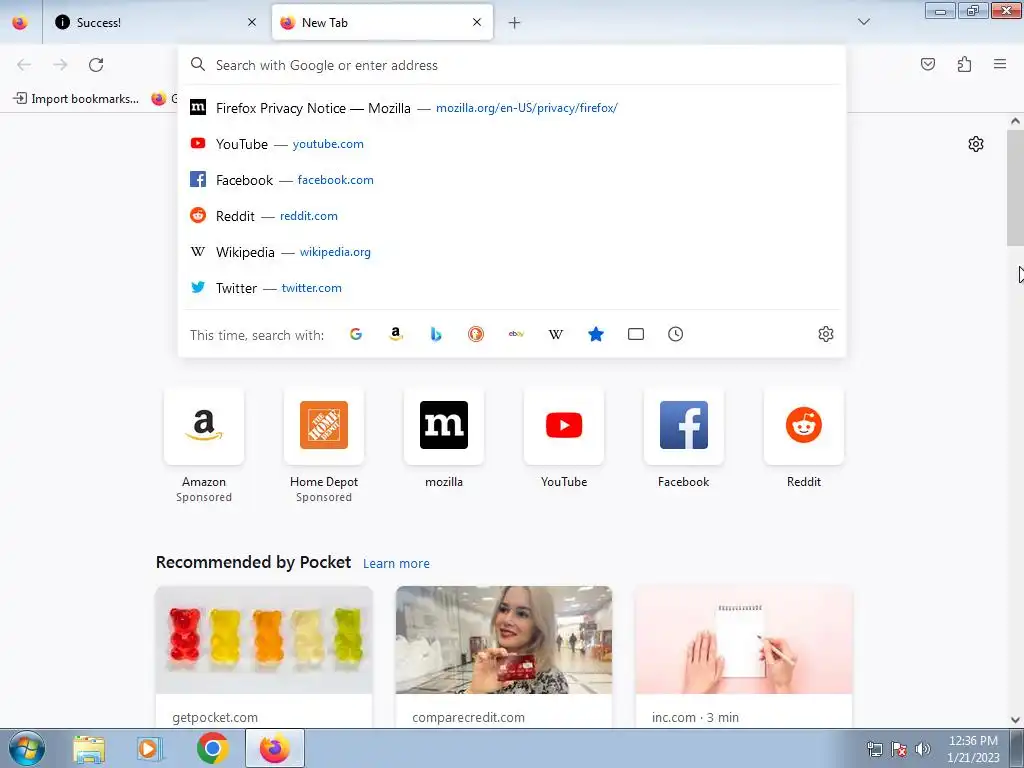Screen dimensions: 1024x768
Task: Search this time with Amazon icon
Action: (x=396, y=334)
